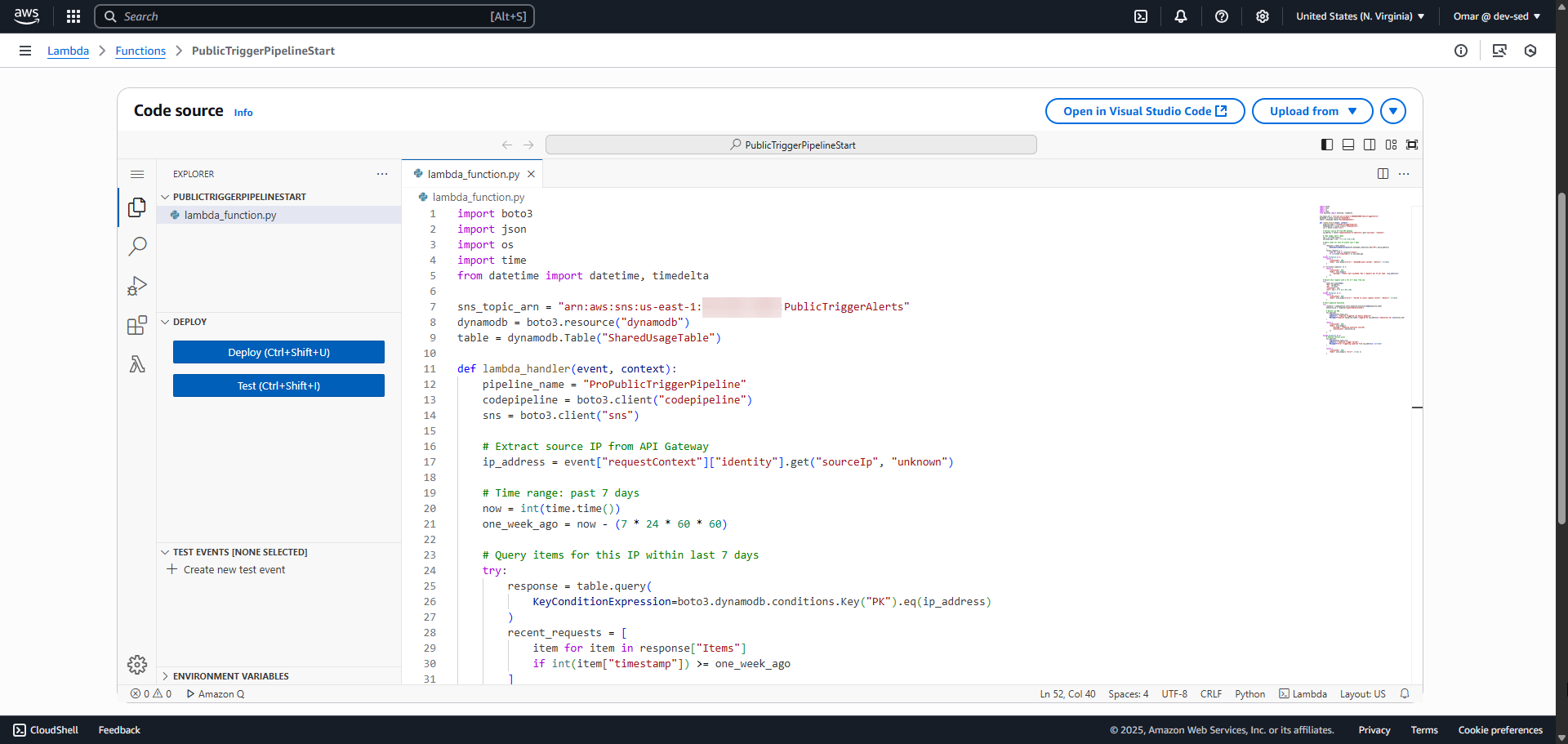1568x744 pixels.
Task: Toggle the editor full screen icon
Action: pos(1412,145)
